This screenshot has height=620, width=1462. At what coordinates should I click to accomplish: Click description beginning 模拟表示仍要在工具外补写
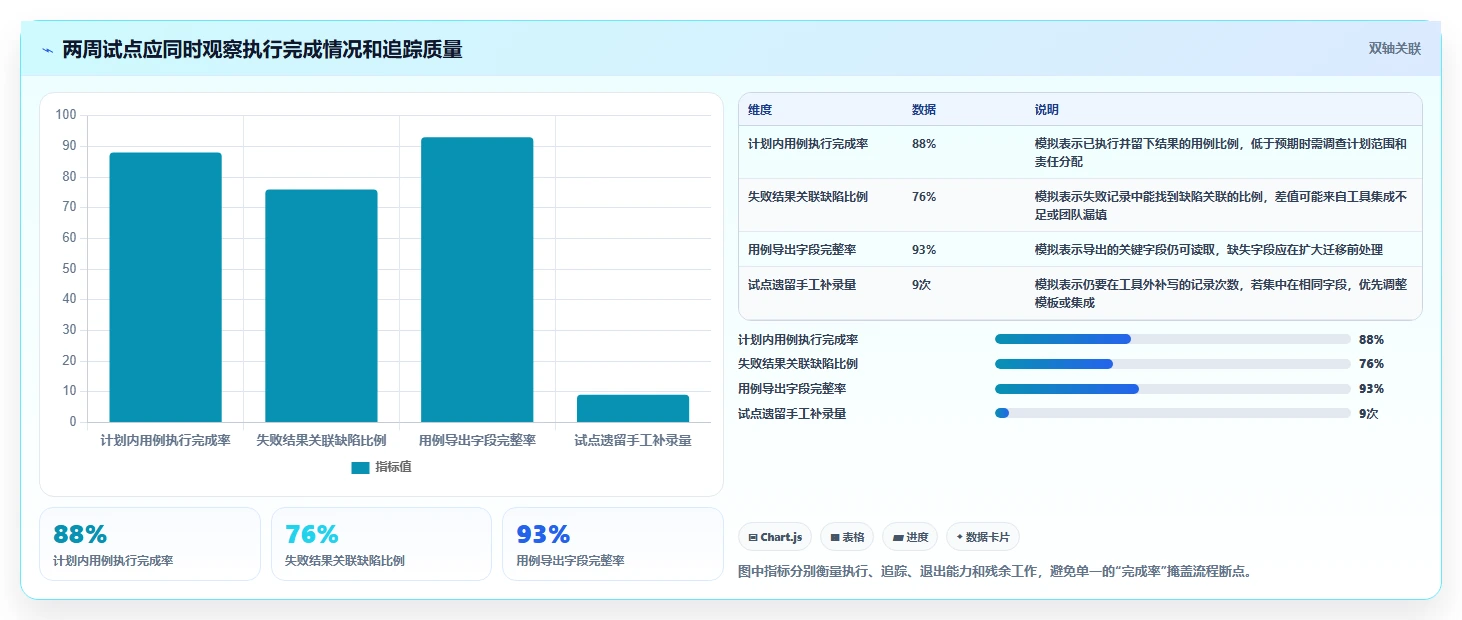tap(1221, 294)
